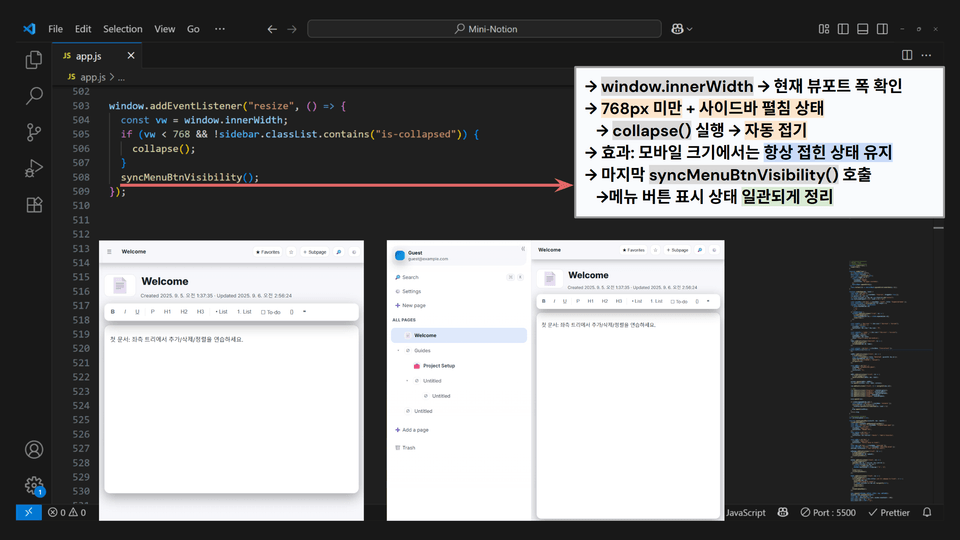Open Copilot status icon in status bar
The width and height of the screenshot is (960, 540).
tap(782, 512)
